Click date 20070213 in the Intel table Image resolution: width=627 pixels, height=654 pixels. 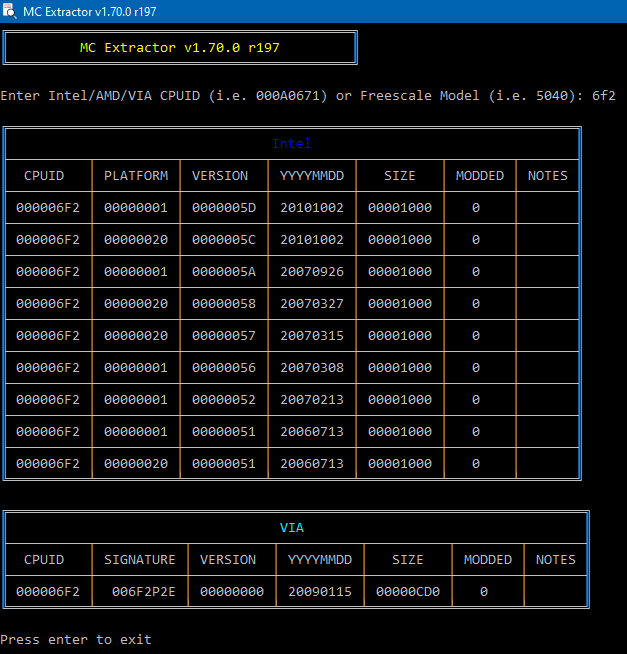312,400
